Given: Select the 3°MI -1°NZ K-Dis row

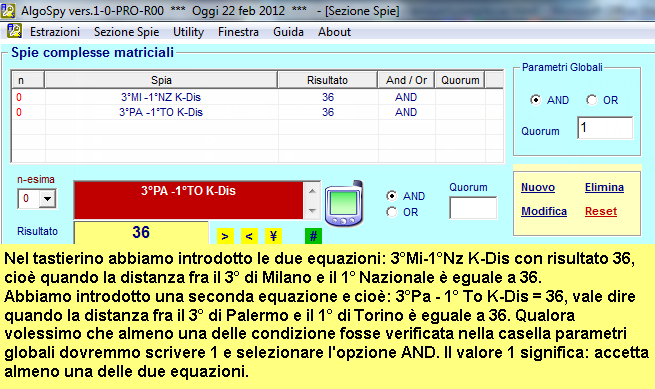Looking at the screenshot, I should pos(257,97).
